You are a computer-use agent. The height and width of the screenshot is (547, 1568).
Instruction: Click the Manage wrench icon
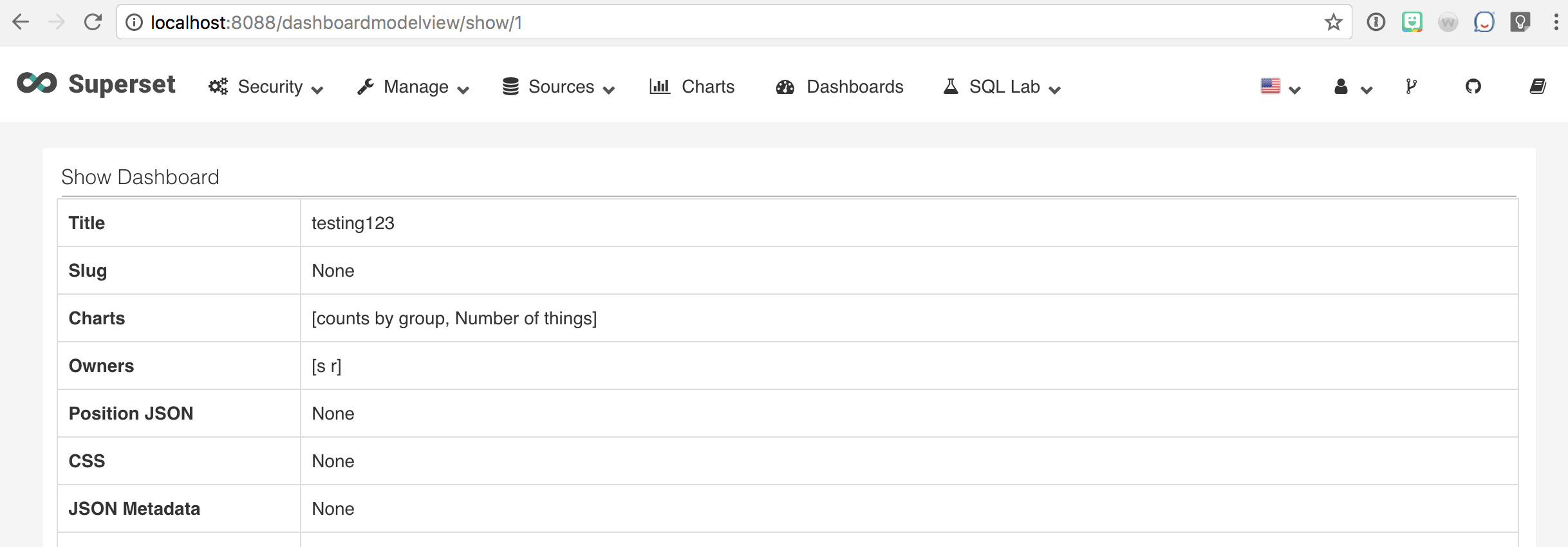(366, 86)
